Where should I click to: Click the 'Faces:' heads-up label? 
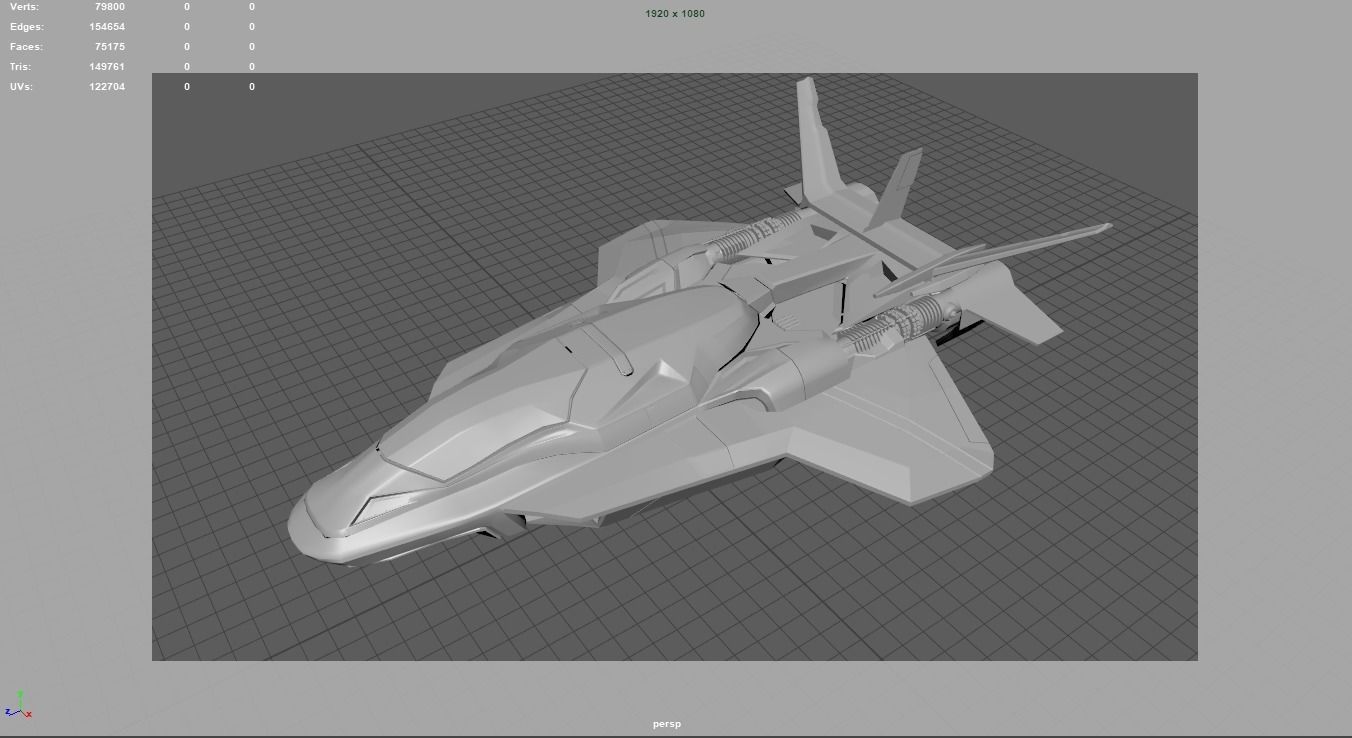26,47
